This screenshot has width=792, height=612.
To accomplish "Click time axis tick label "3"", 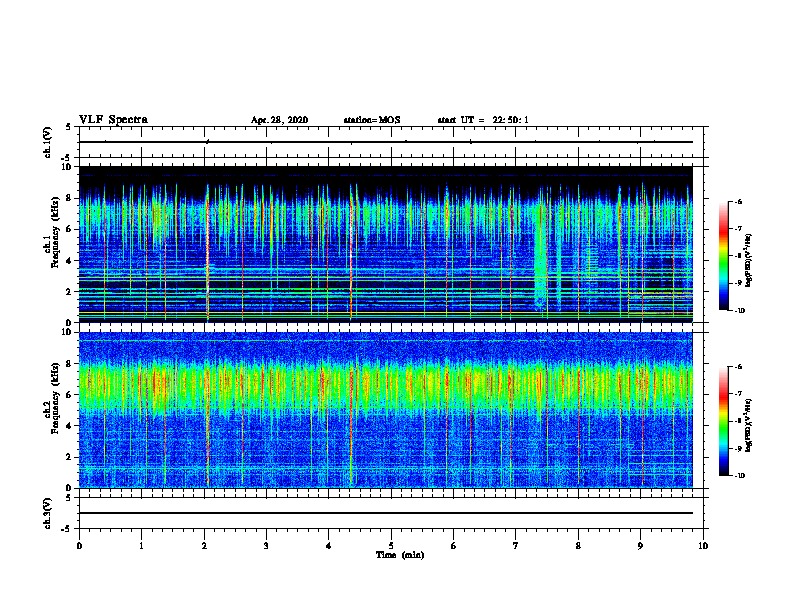I will pyautogui.click(x=266, y=546).
